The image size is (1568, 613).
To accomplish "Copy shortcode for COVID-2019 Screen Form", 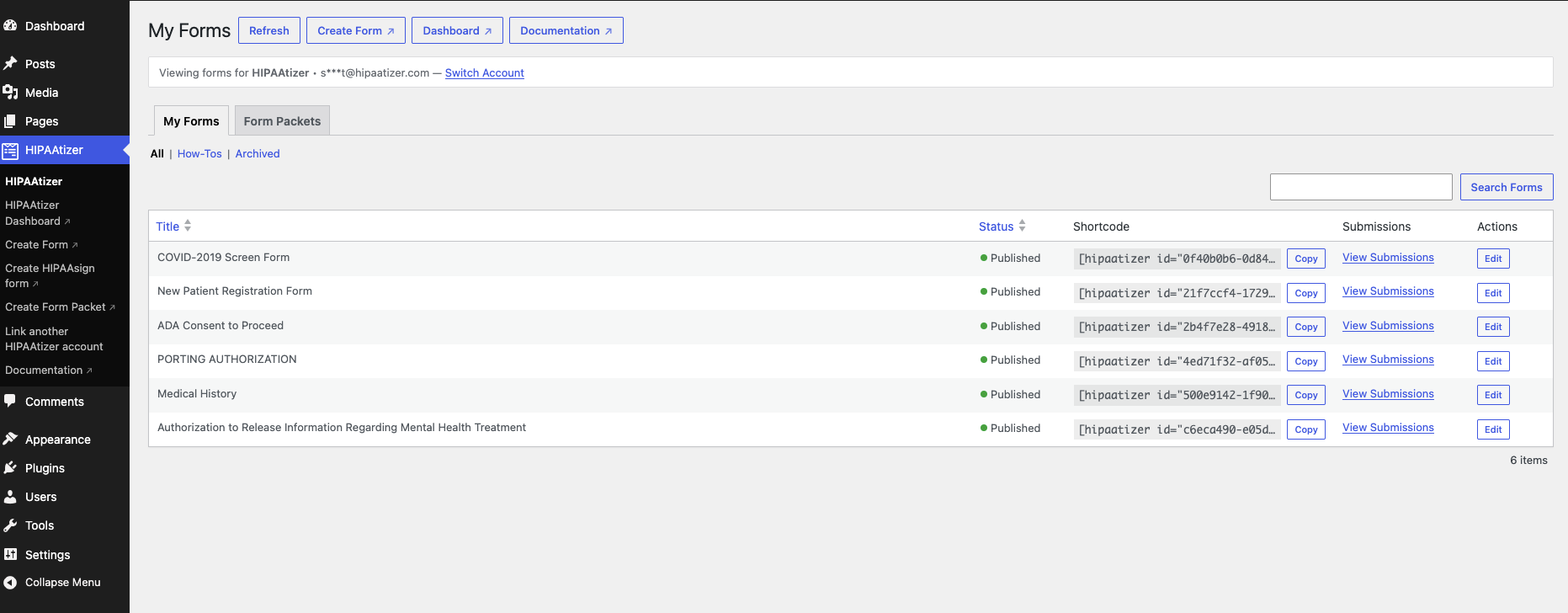I will point(1306,259).
